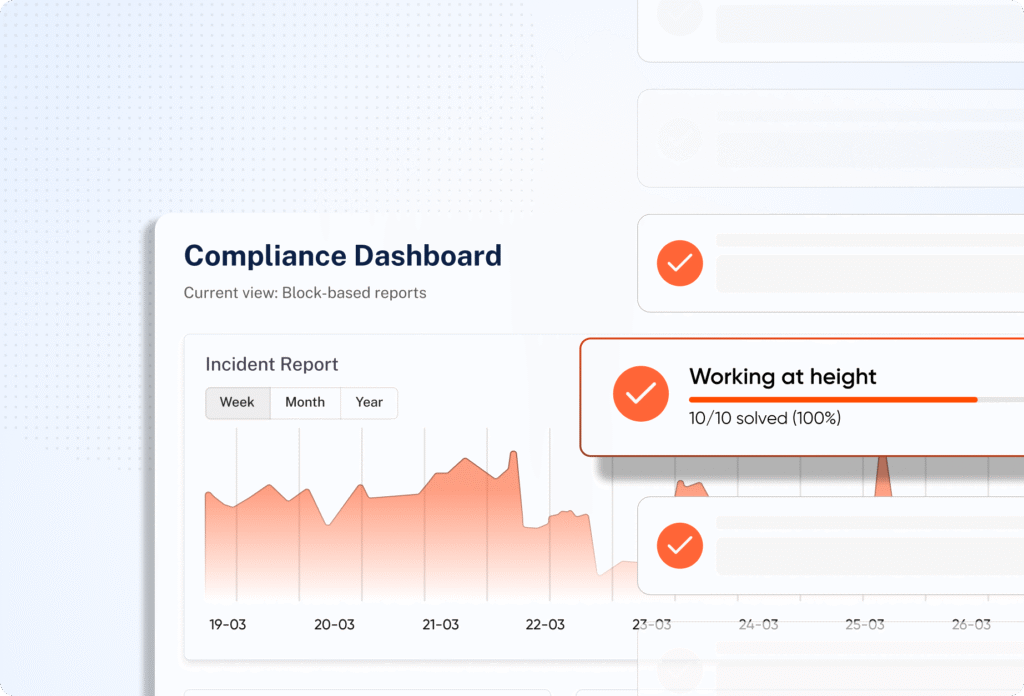1024x696 pixels.
Task: Click the orange check badge in the third report card
Action: (679, 263)
